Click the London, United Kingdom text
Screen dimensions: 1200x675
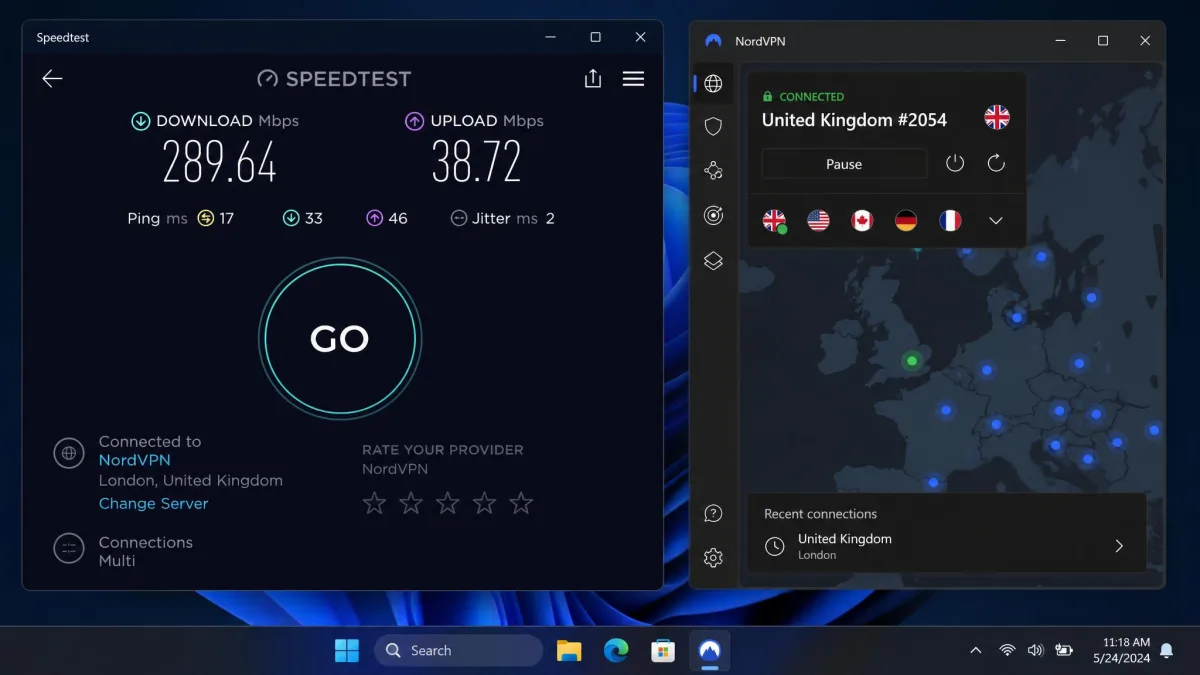(x=190, y=480)
